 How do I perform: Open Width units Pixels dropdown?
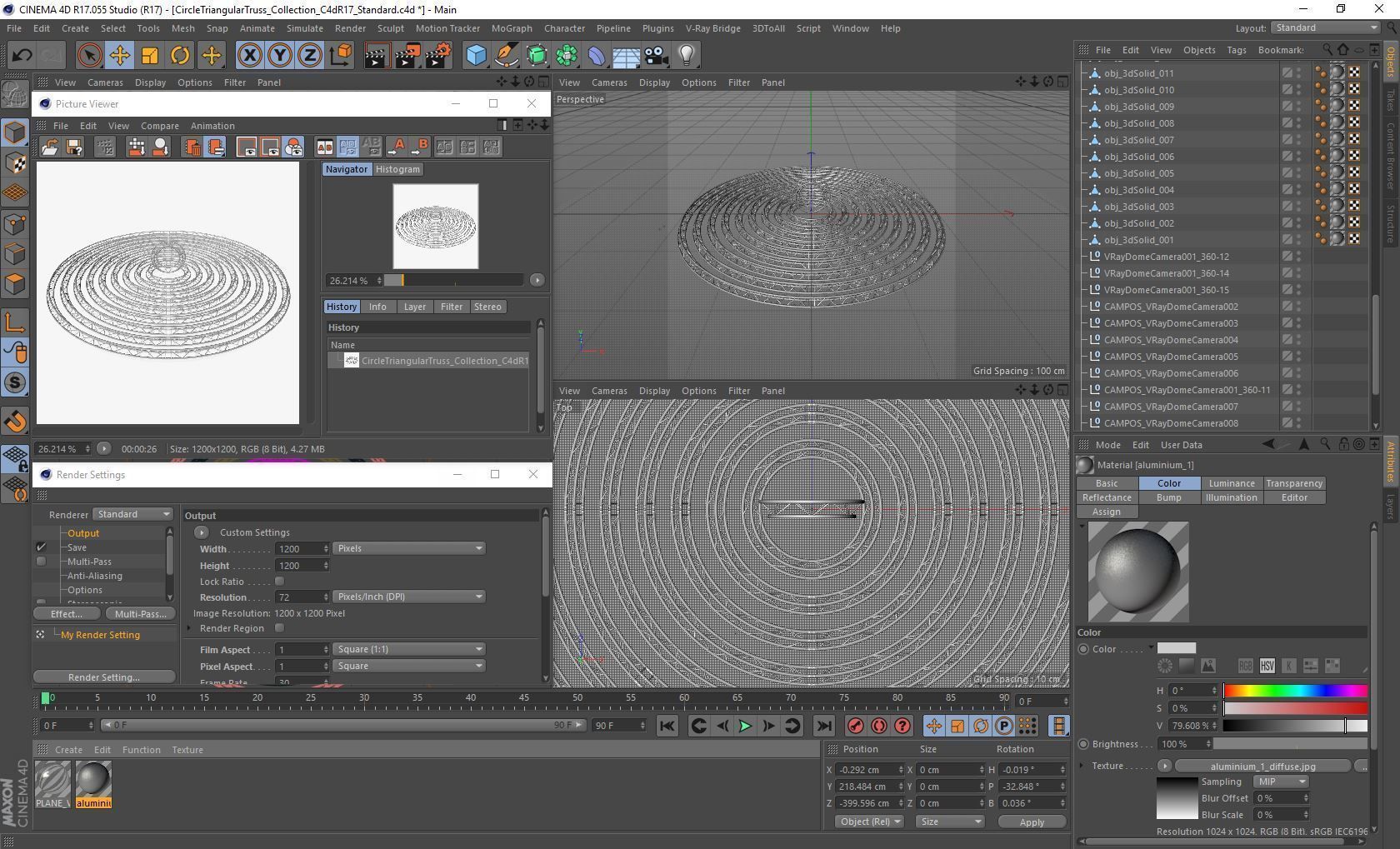[x=408, y=548]
